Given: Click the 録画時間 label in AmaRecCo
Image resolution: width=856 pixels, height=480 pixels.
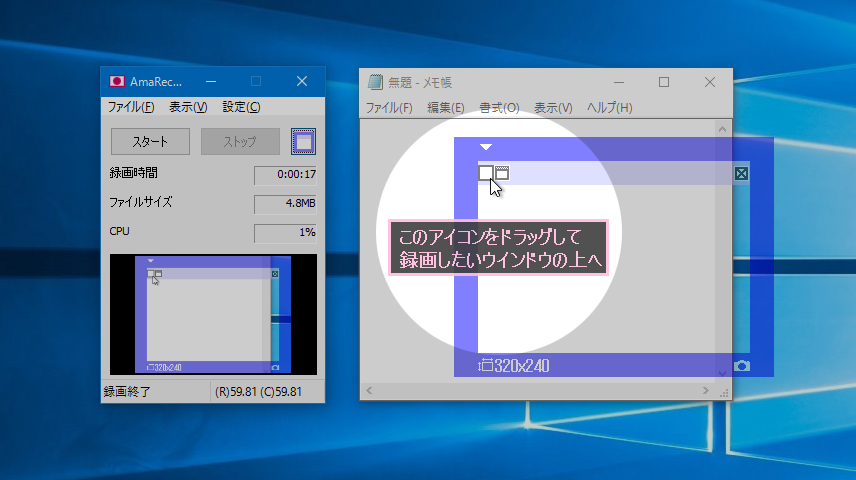Looking at the screenshot, I should (x=133, y=173).
